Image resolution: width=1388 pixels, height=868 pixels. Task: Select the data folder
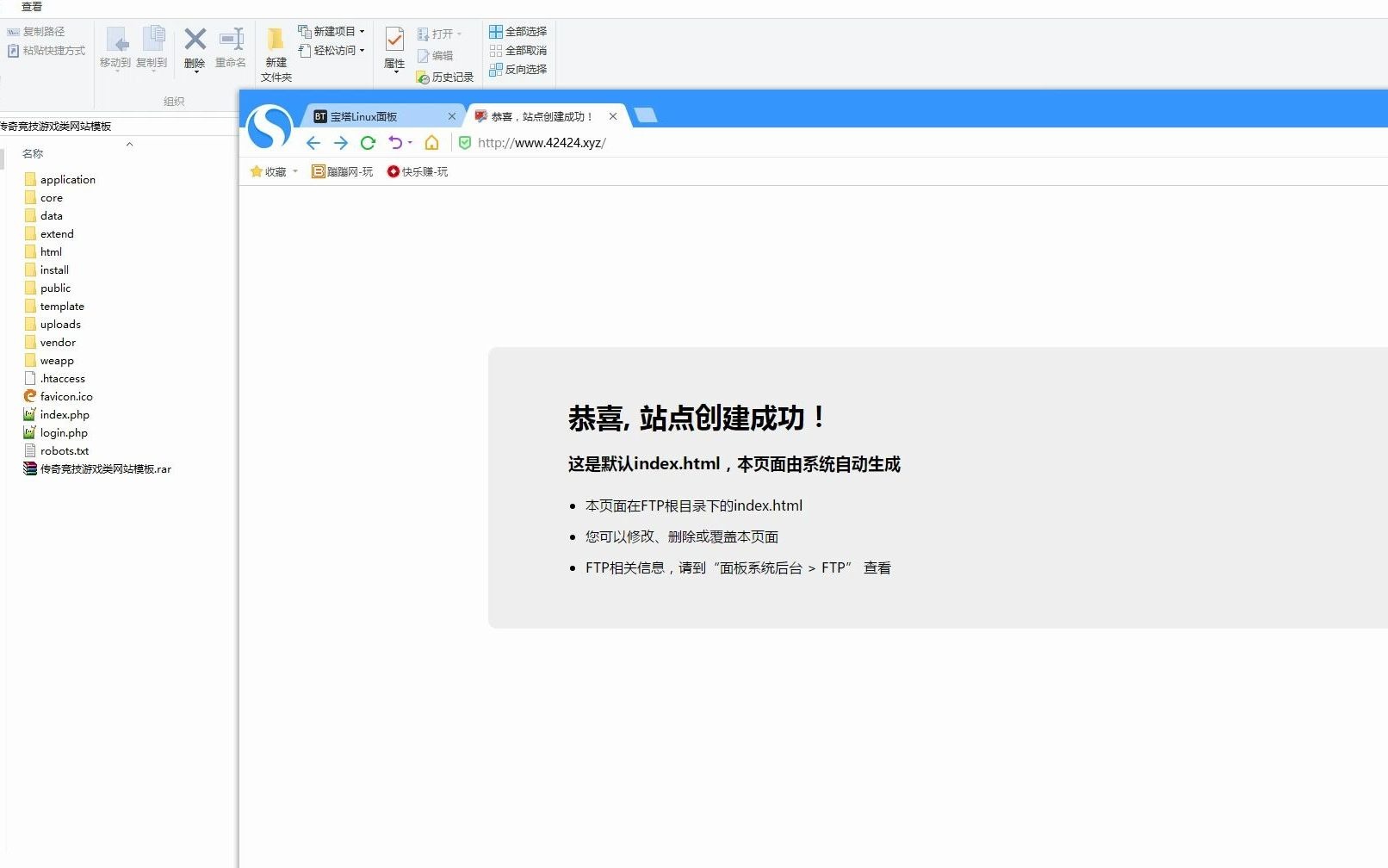(43, 215)
